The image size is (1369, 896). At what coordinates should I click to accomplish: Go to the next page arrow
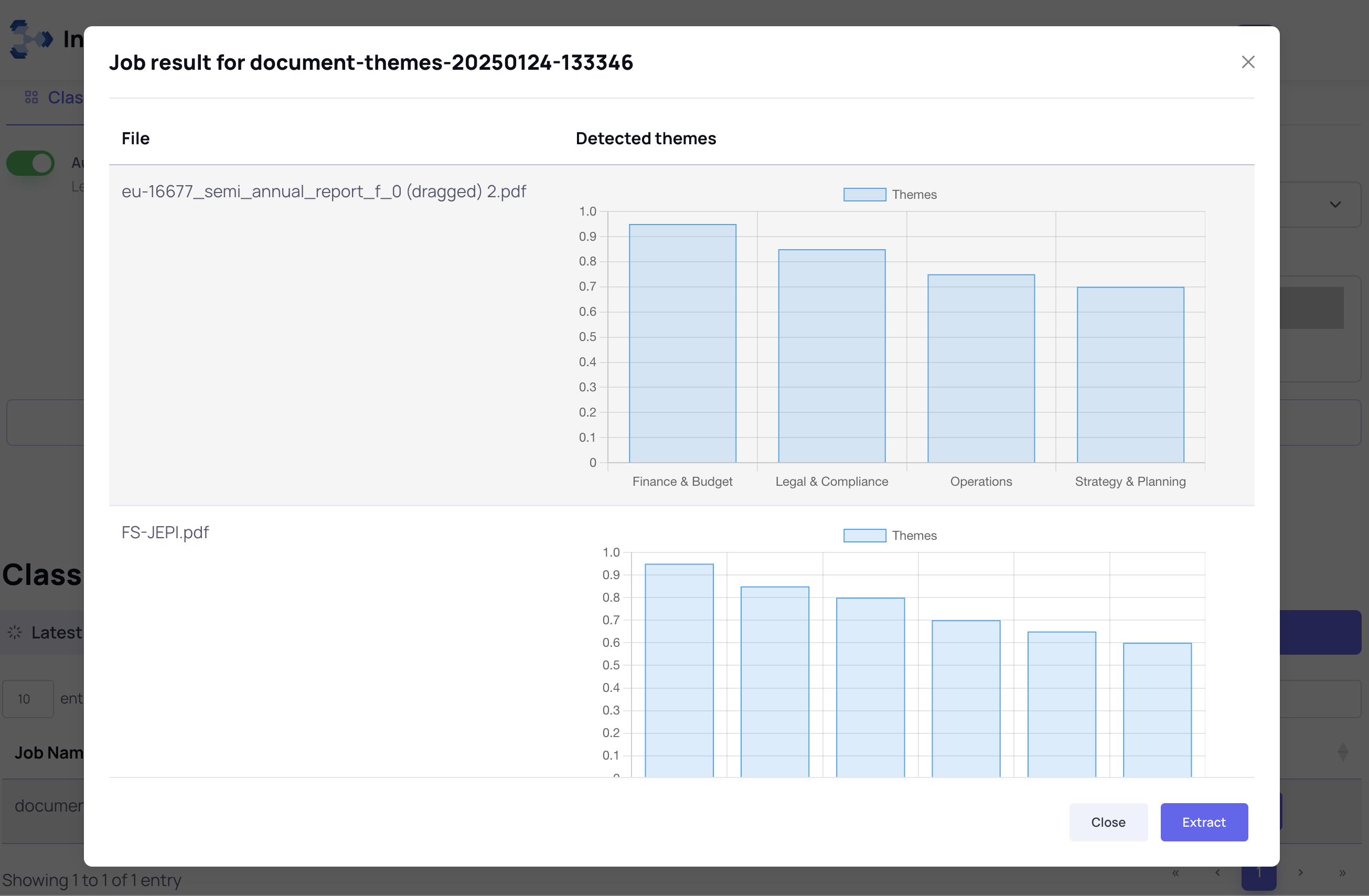tap(1301, 873)
